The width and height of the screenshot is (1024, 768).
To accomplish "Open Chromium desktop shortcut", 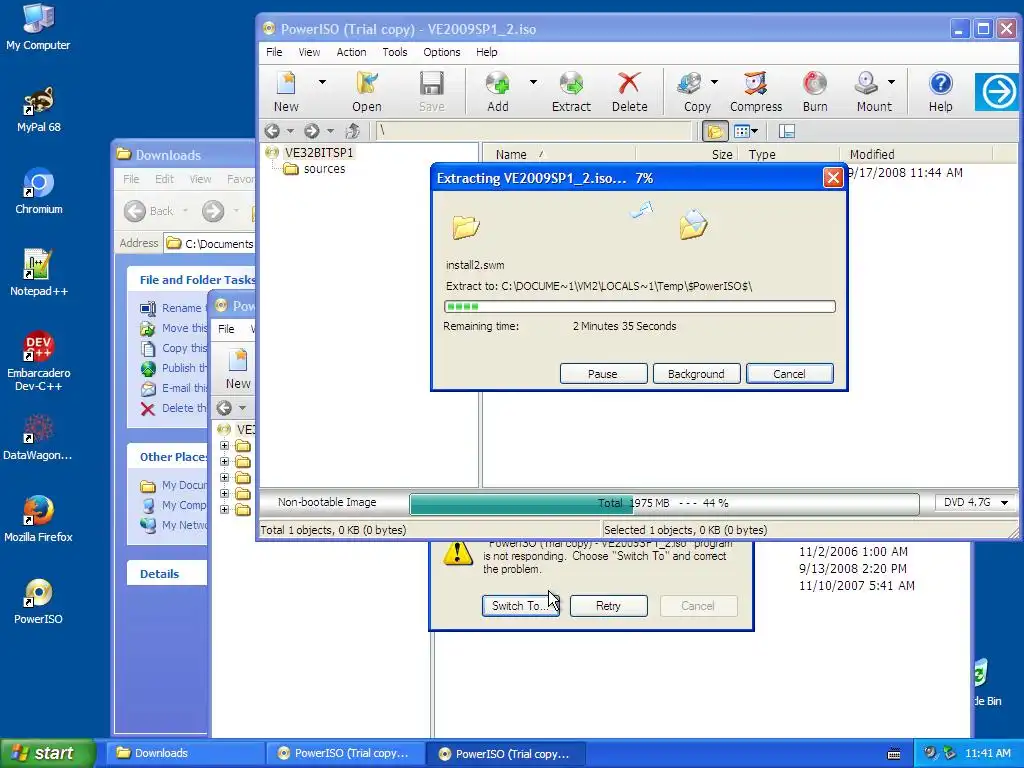I will click(39, 191).
